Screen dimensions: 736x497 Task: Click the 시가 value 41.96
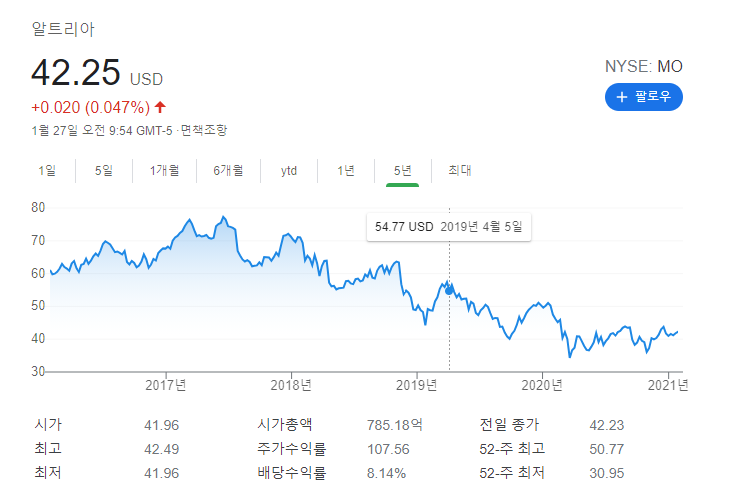tap(161, 425)
